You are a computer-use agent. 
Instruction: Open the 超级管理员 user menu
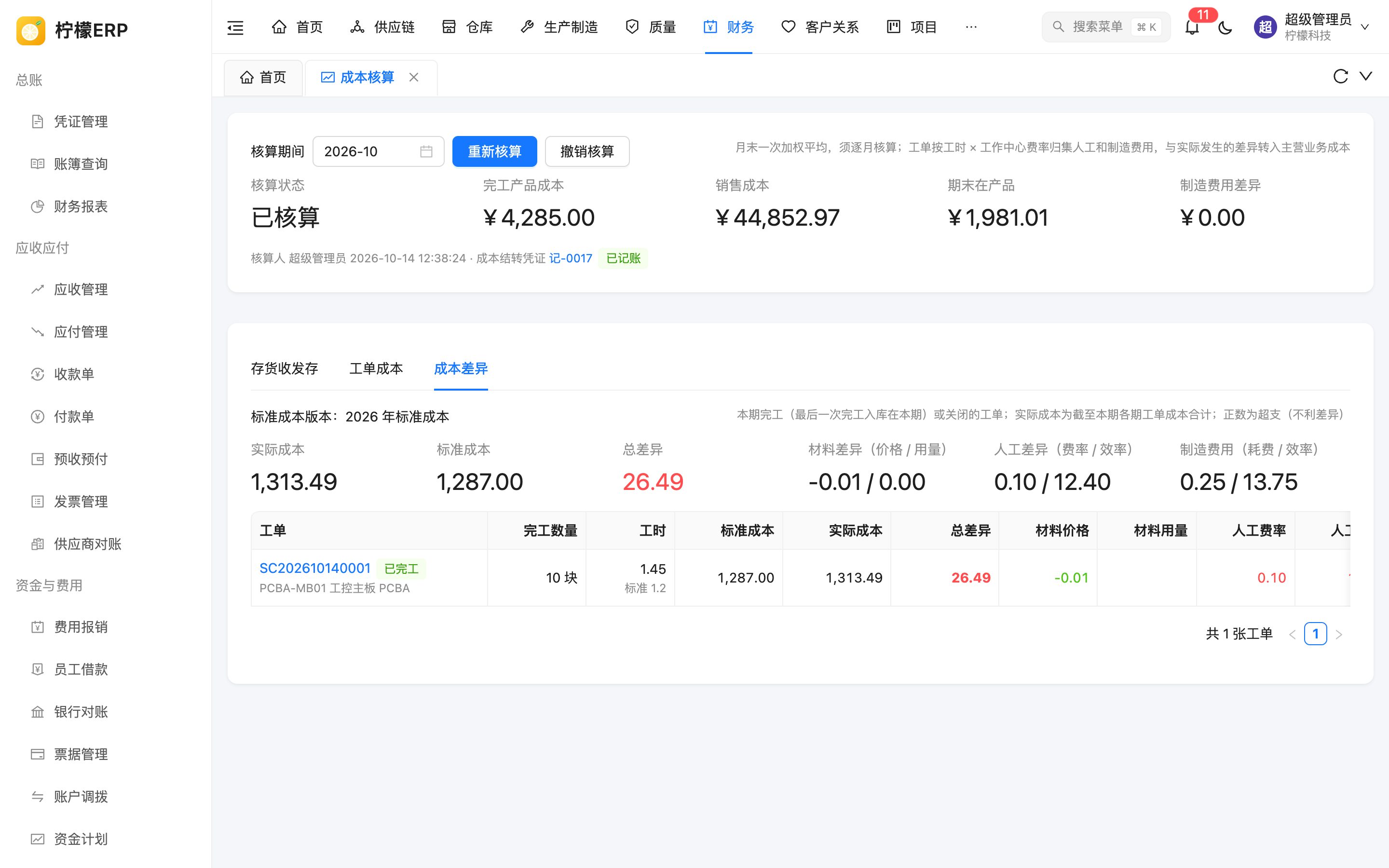click(x=1311, y=27)
